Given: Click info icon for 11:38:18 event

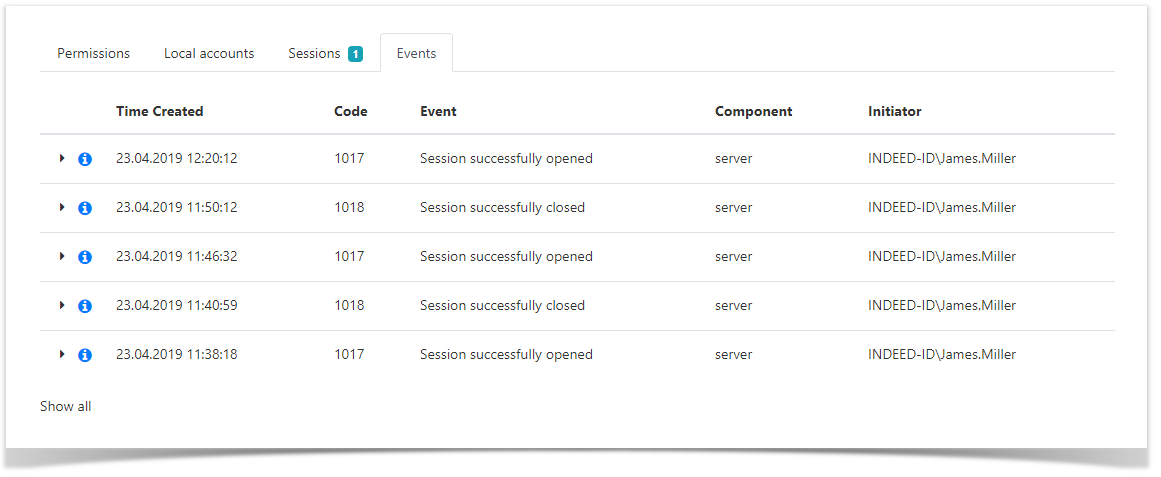Looking at the screenshot, I should [85, 355].
